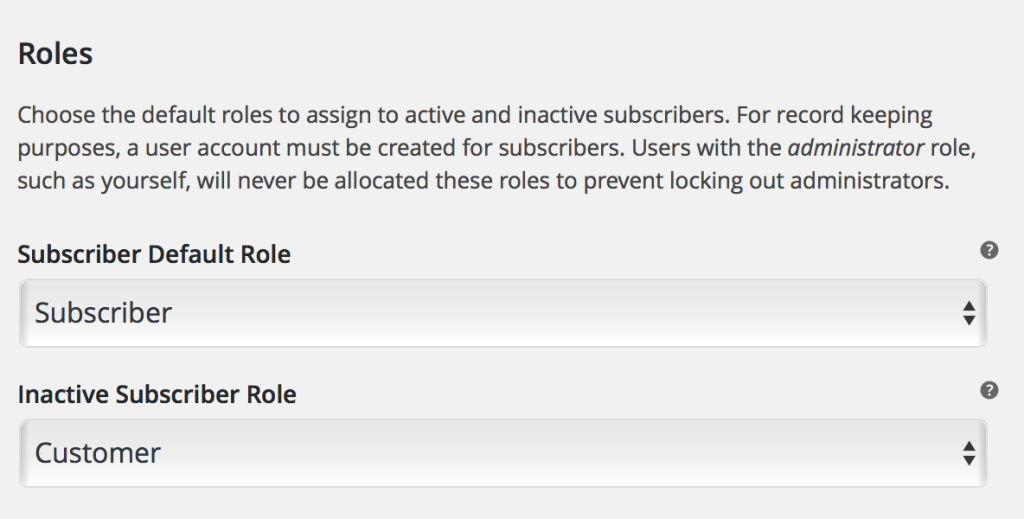Open the Subscriber Default Role dropdown
1024x519 pixels.
click(503, 313)
